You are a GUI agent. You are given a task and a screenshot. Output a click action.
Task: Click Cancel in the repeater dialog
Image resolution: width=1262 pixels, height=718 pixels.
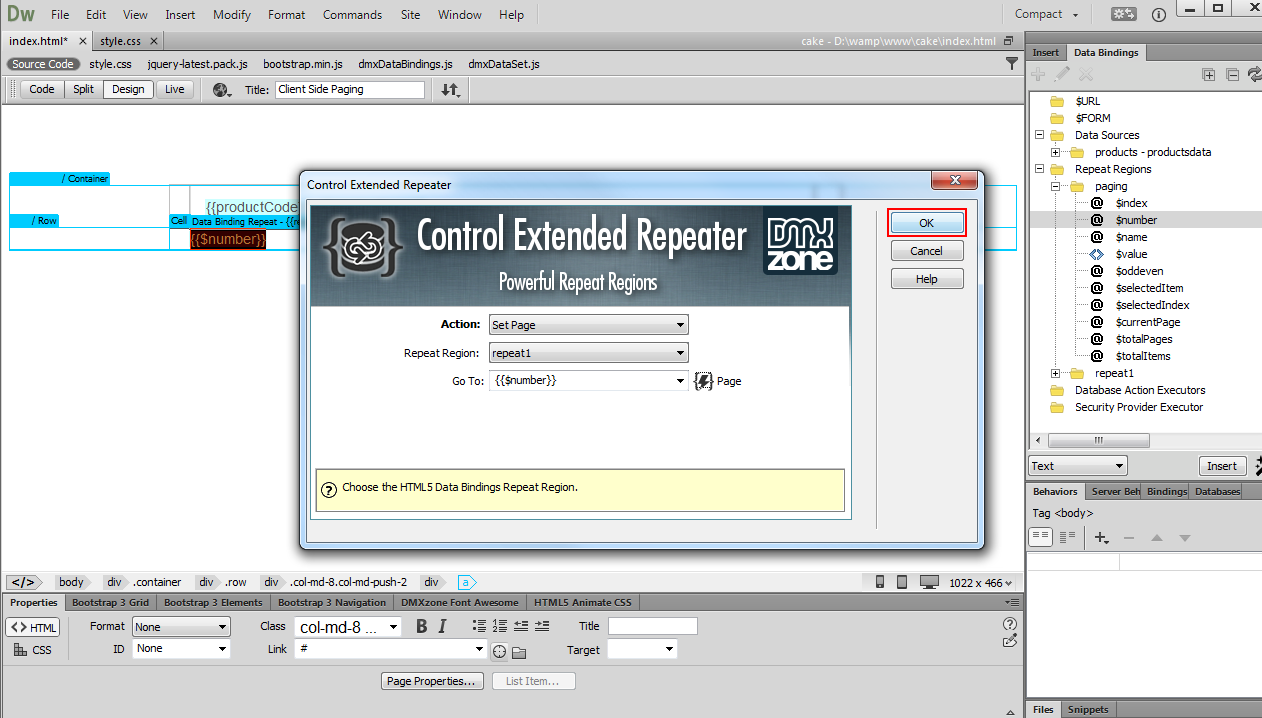click(x=927, y=251)
